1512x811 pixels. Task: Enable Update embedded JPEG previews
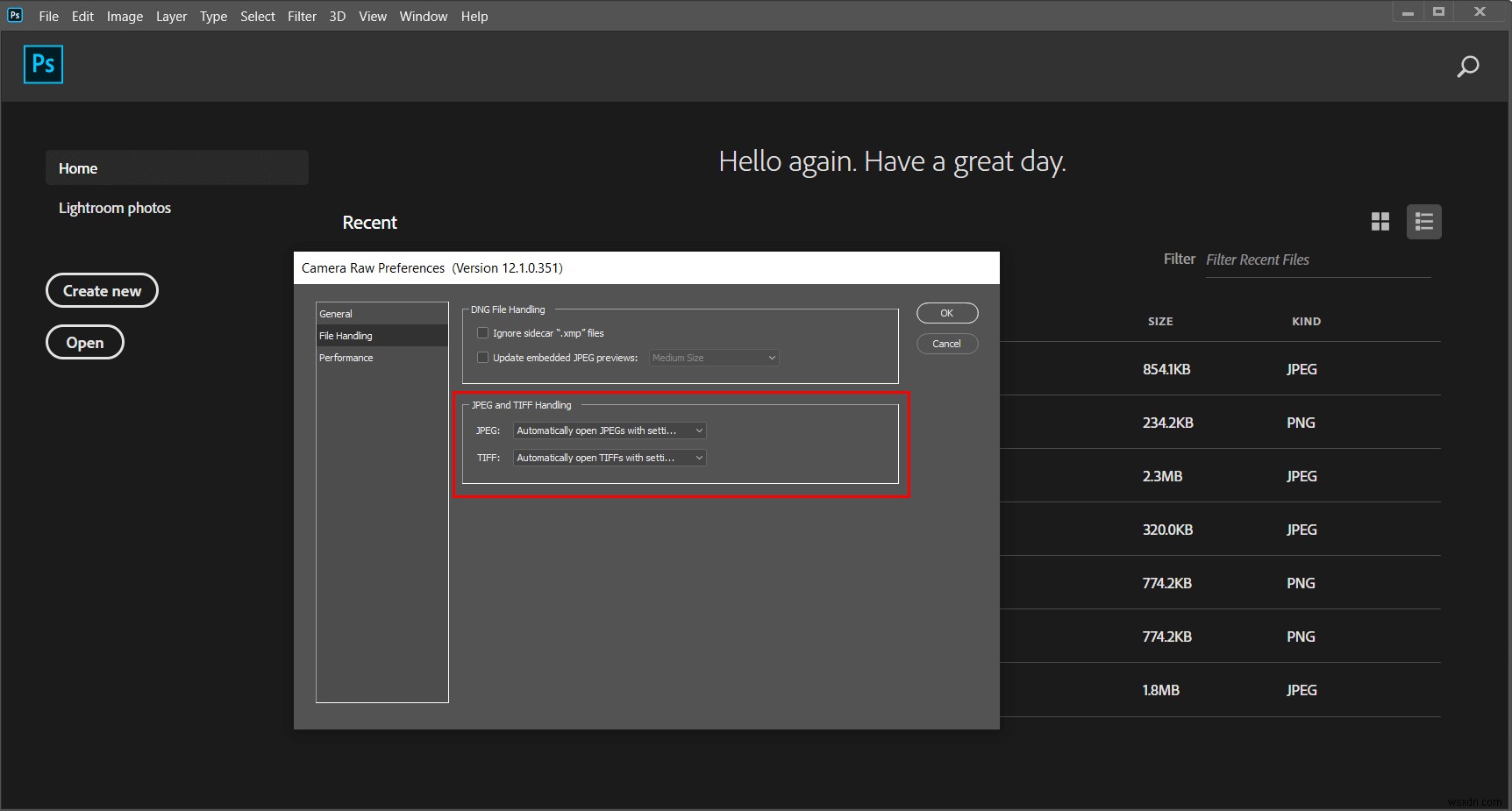[482, 357]
